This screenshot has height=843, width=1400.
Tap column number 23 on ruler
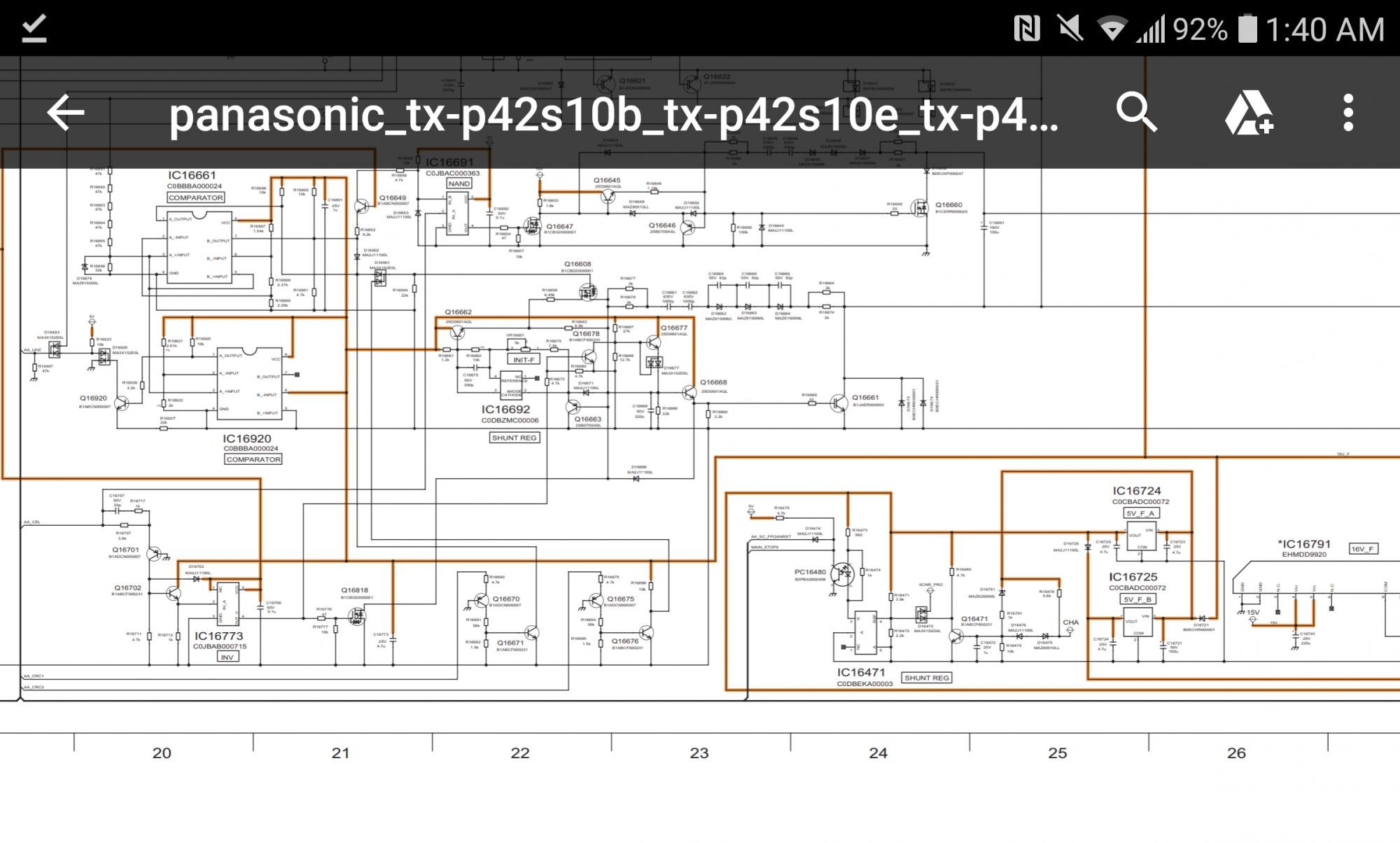click(x=699, y=753)
